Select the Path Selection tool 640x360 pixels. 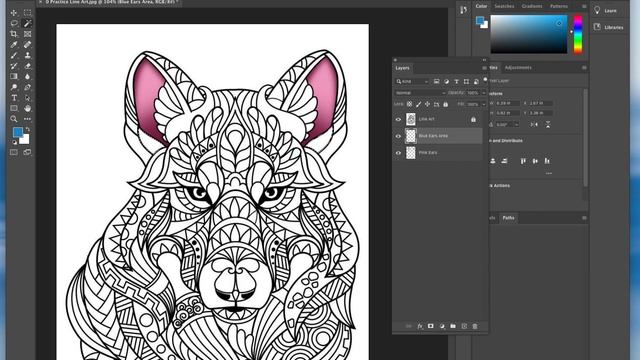point(27,98)
